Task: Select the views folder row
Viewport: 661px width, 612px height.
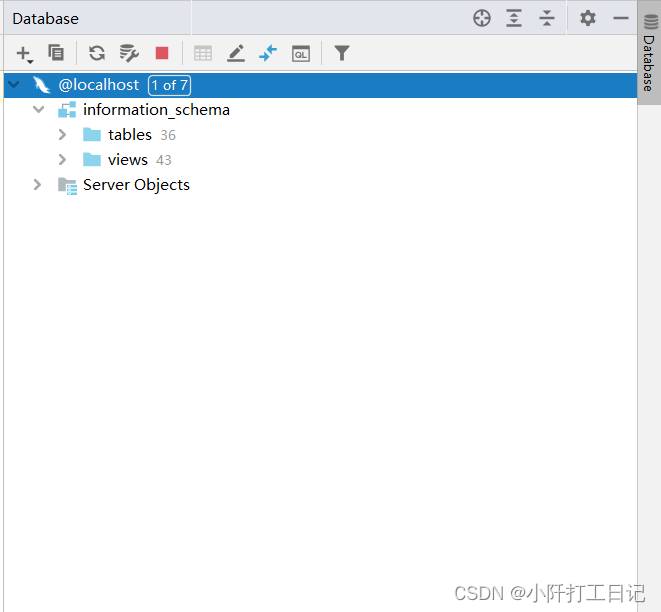Action: 320,160
